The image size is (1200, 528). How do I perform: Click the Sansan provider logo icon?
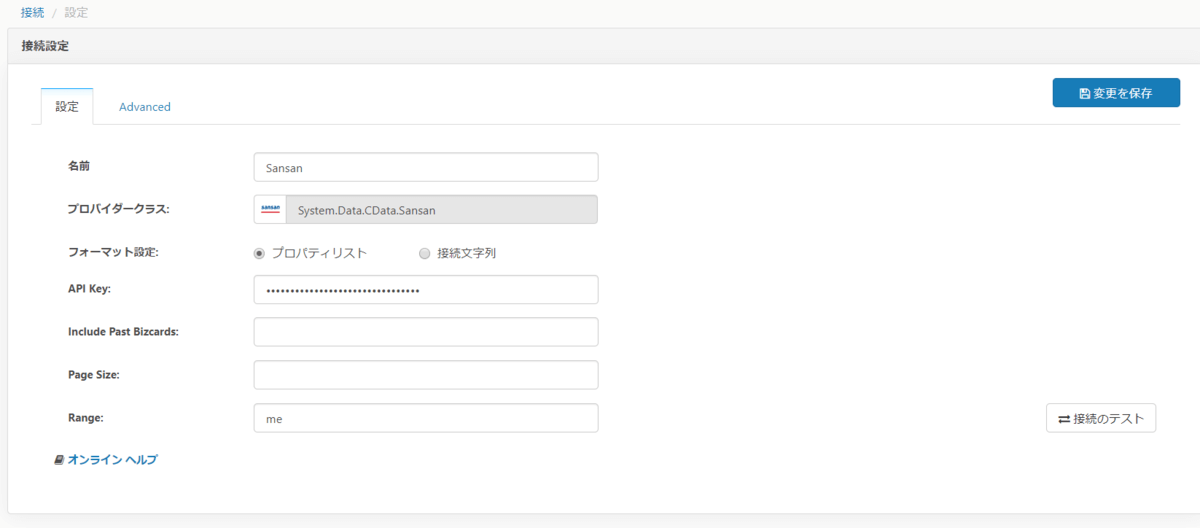(270, 210)
